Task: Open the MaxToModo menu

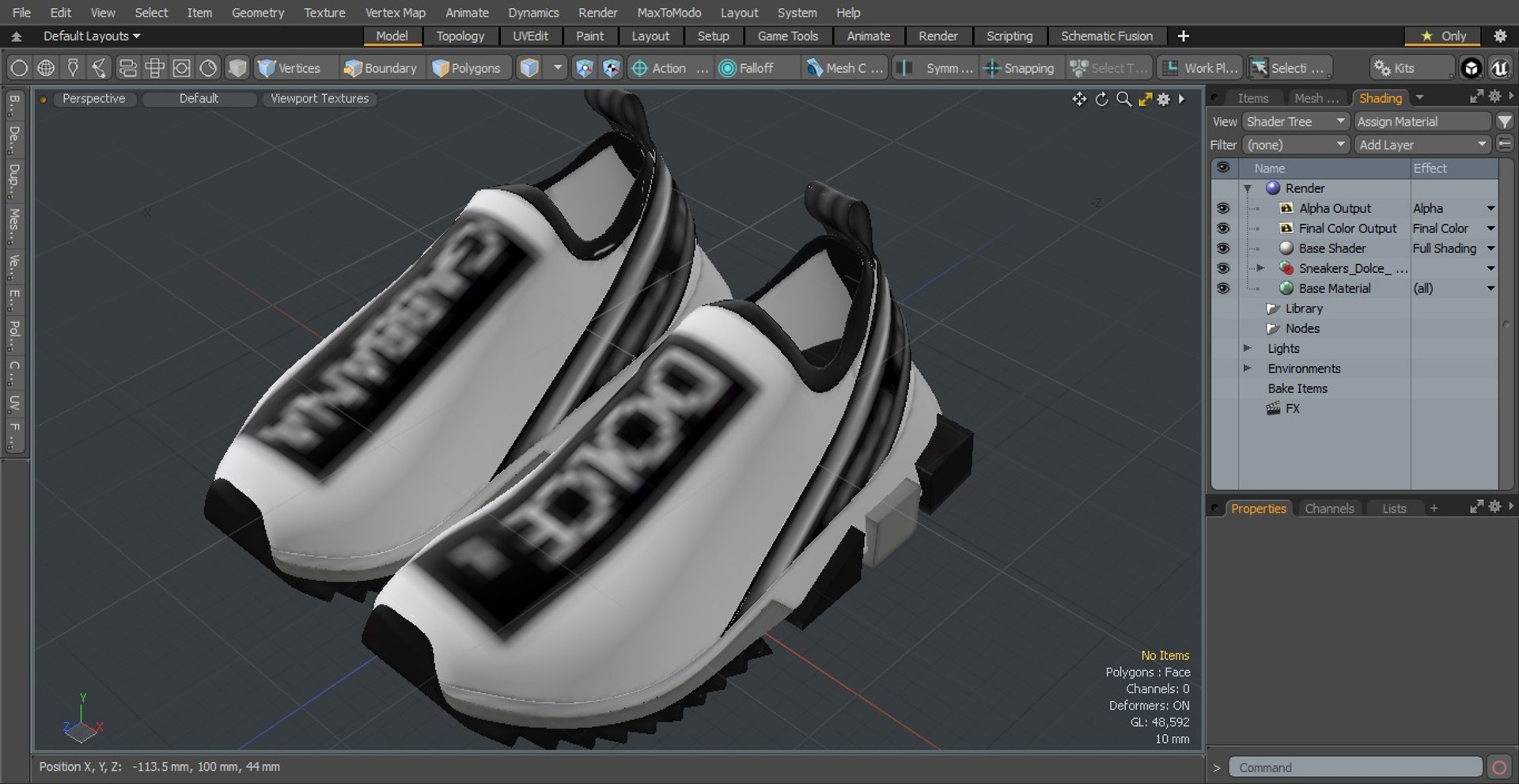Action: [x=669, y=13]
